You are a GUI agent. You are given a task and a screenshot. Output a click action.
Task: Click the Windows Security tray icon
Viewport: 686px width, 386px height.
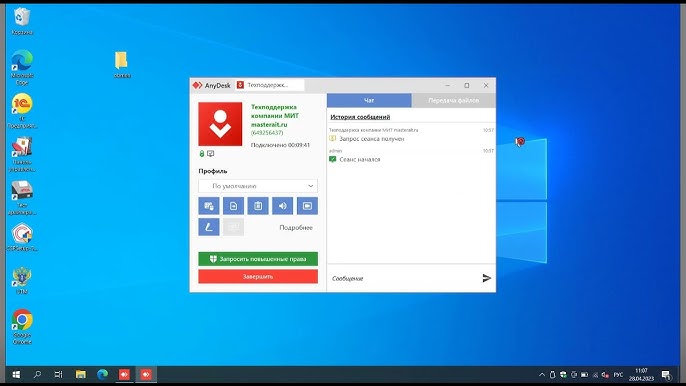tap(564, 375)
